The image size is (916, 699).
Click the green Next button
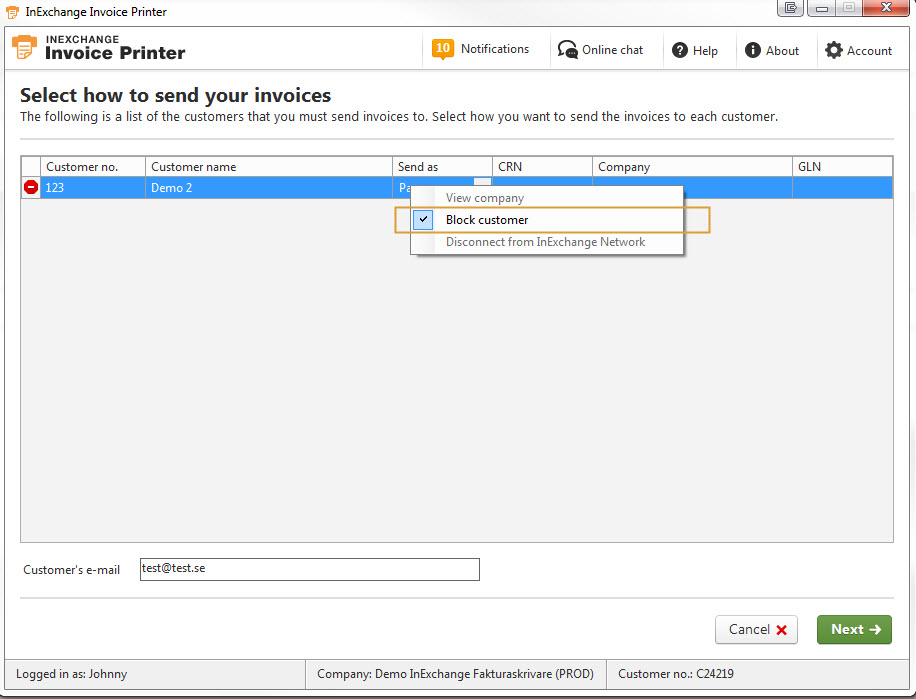854,630
